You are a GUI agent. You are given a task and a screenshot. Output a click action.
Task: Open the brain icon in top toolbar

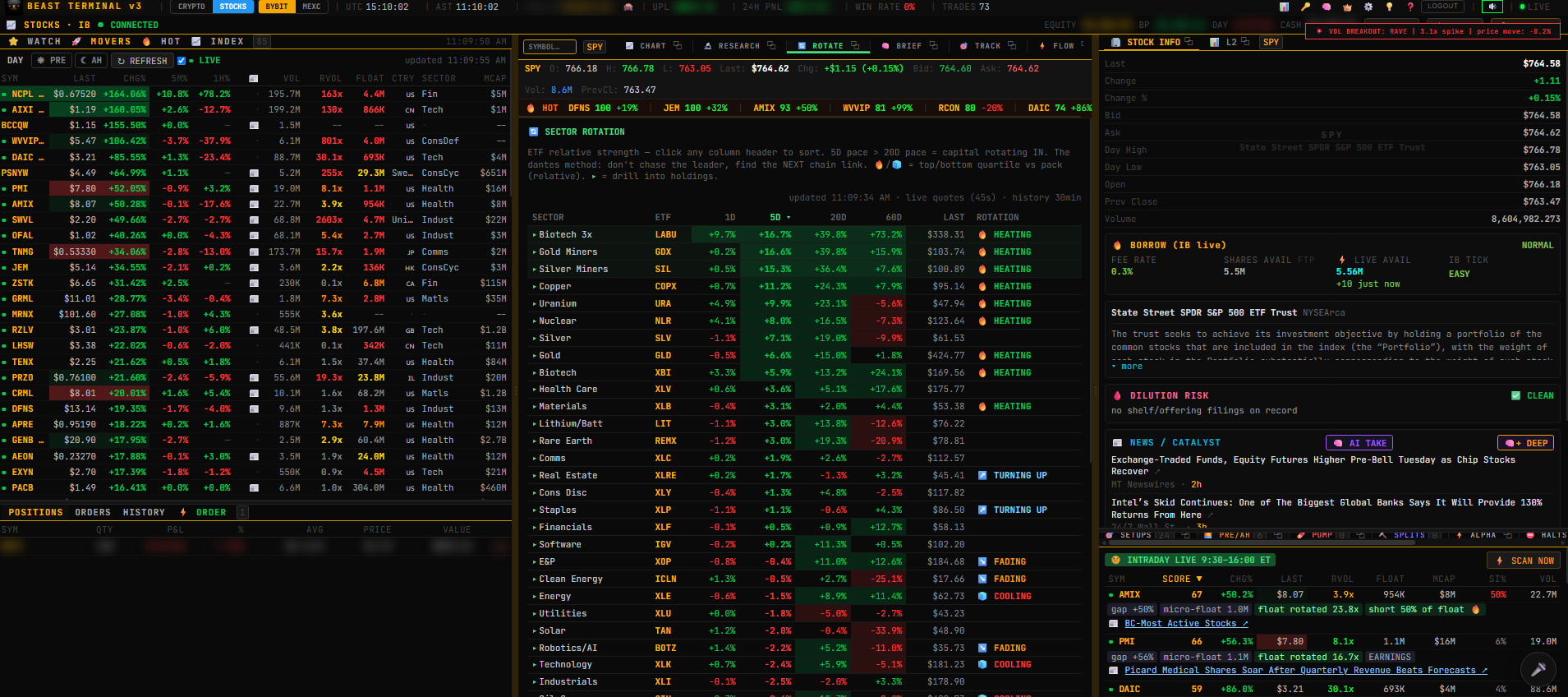coord(1327,7)
